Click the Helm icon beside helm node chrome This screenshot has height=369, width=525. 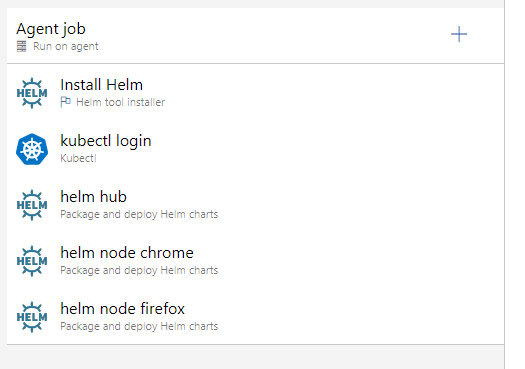[x=32, y=261]
